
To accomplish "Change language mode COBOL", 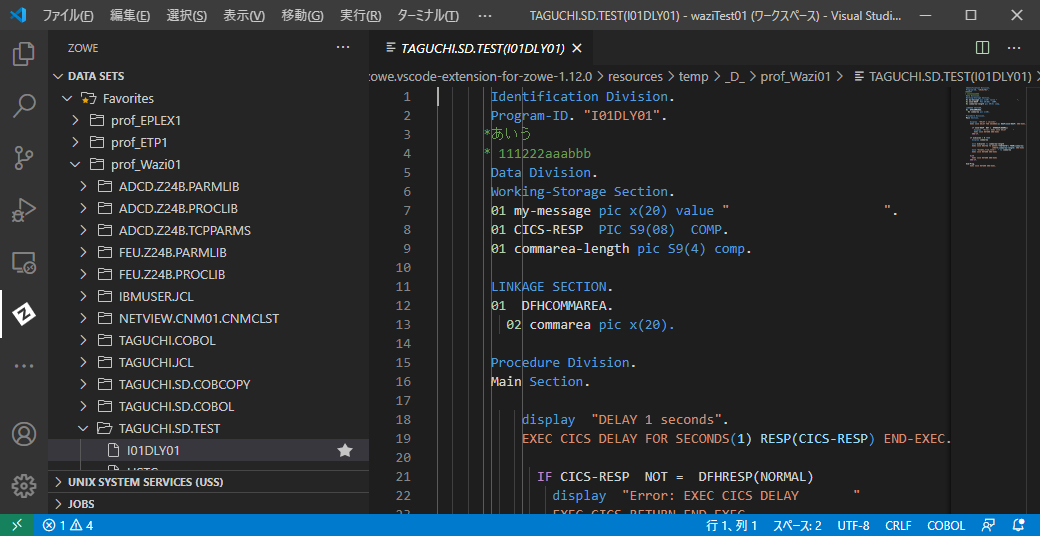I will point(946,525).
